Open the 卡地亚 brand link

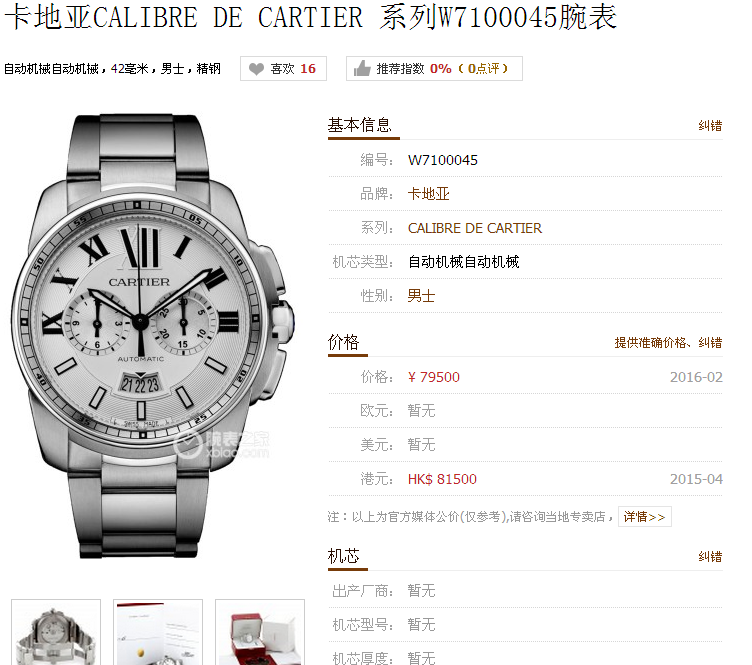click(x=428, y=194)
